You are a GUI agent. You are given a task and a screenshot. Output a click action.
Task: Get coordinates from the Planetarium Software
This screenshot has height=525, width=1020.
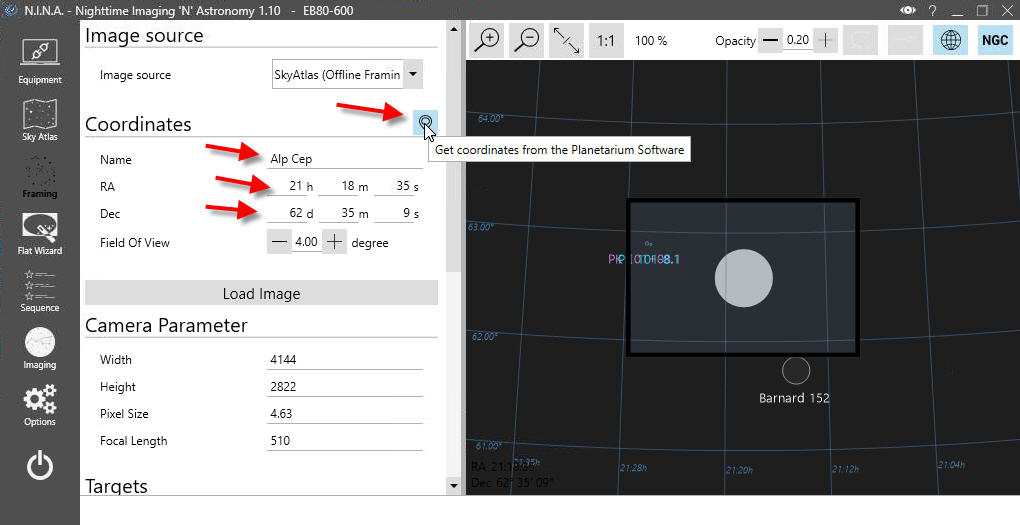[x=426, y=123]
